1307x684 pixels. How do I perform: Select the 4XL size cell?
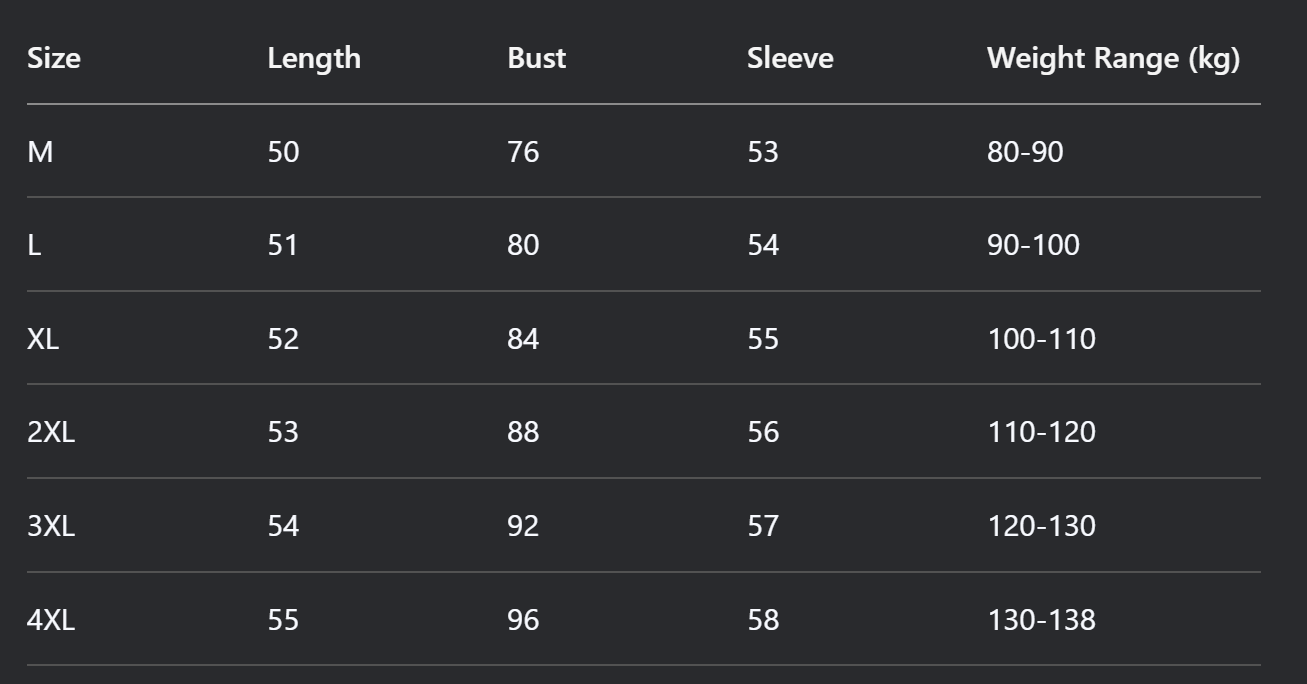[x=51, y=620]
